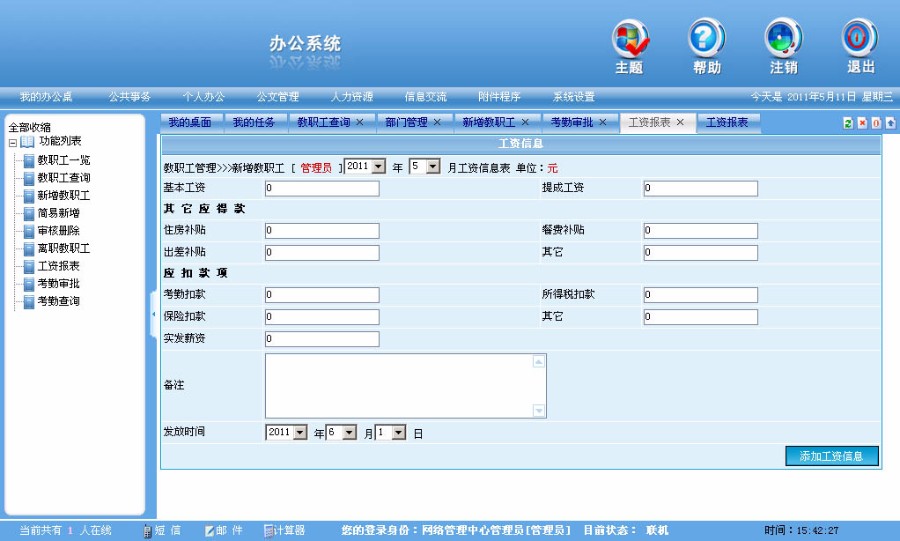Click the 基本工资 input field
Image resolution: width=900 pixels, height=541 pixels.
coord(322,188)
